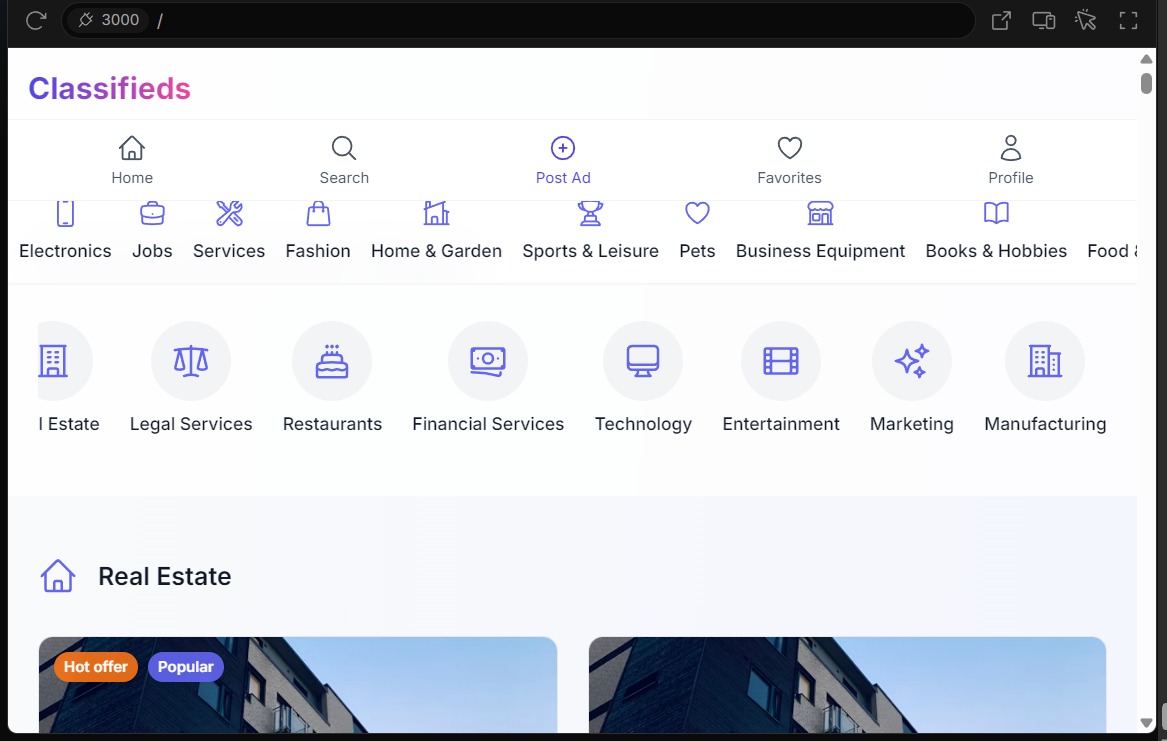The width and height of the screenshot is (1167, 741).
Task: Click the Sports & Leisure trophy icon
Action: click(x=590, y=214)
